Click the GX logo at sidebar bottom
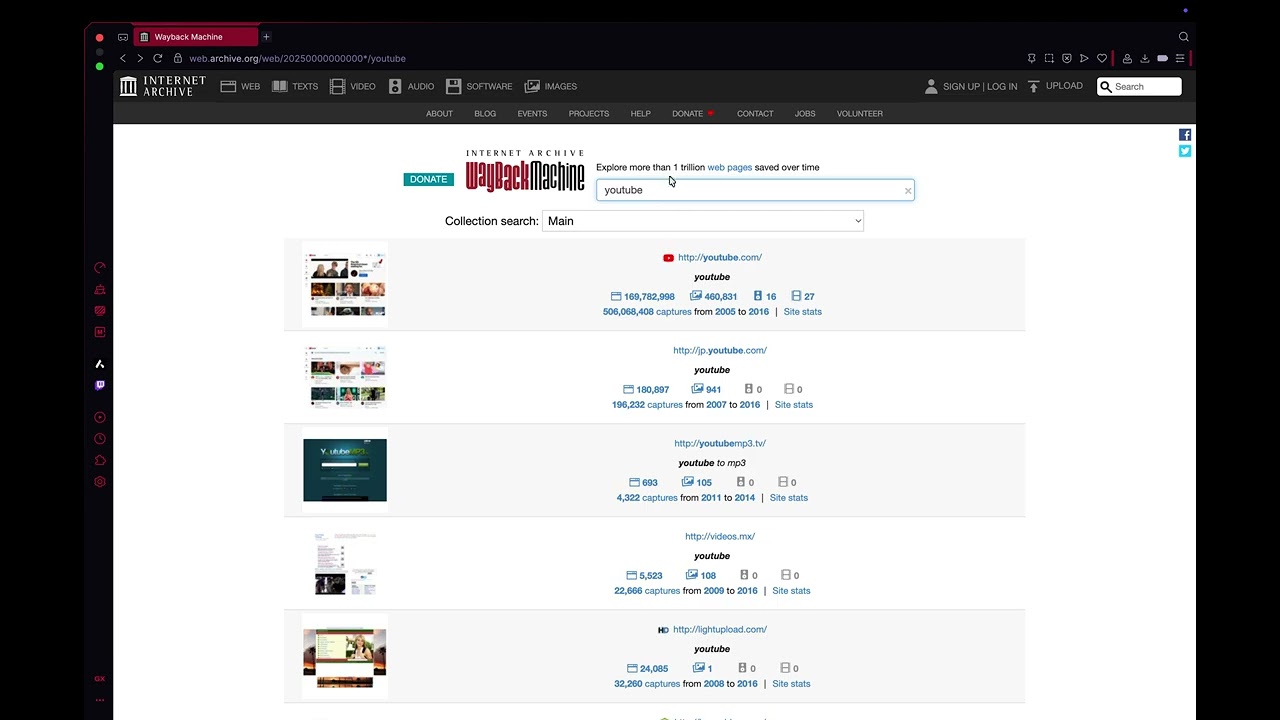 pos(100,678)
